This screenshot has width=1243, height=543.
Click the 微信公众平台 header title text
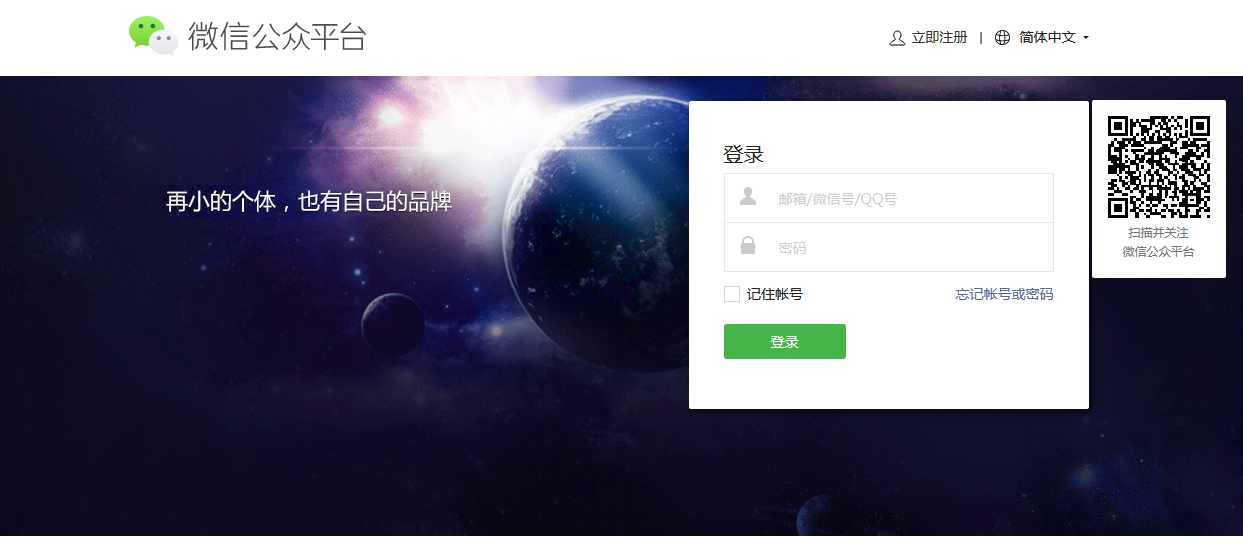[x=277, y=37]
